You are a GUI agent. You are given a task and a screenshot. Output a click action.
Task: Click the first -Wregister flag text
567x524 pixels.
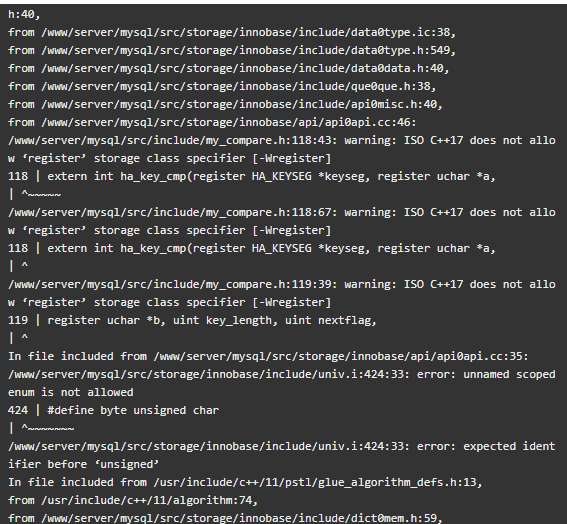[292, 158]
